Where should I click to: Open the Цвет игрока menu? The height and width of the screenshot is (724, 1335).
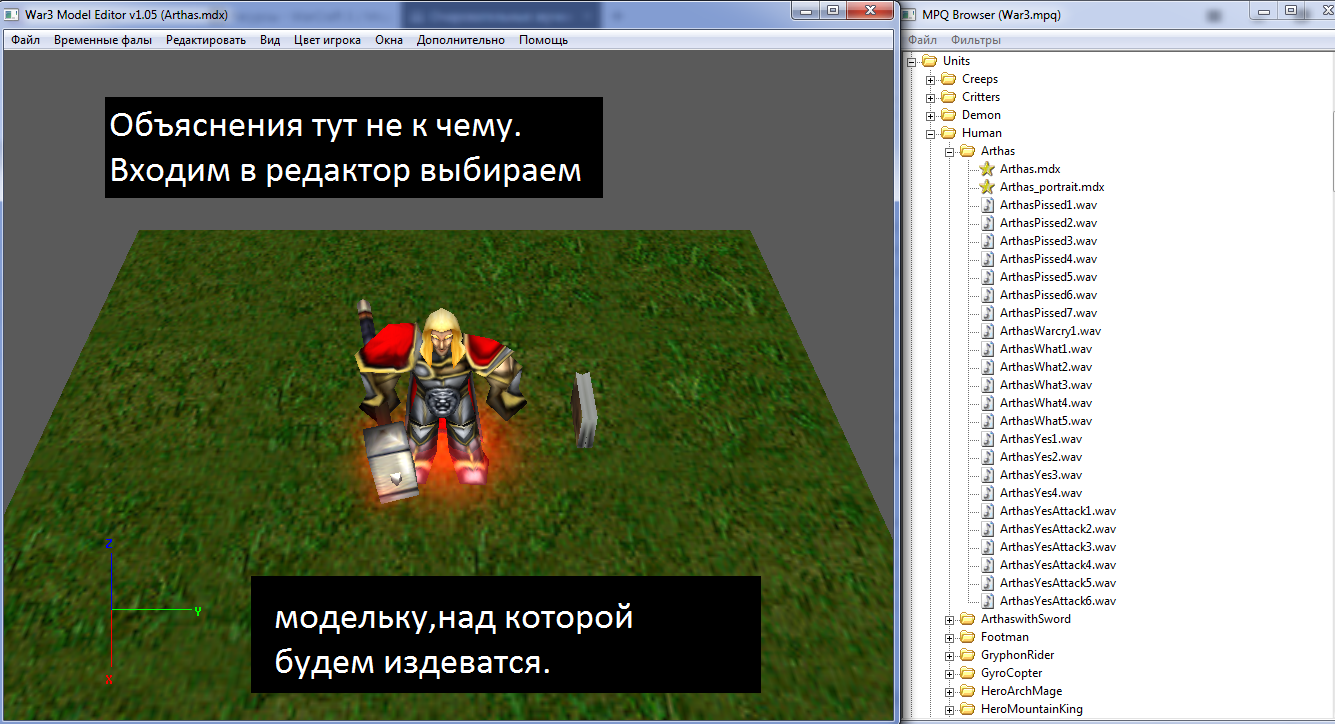coord(328,40)
